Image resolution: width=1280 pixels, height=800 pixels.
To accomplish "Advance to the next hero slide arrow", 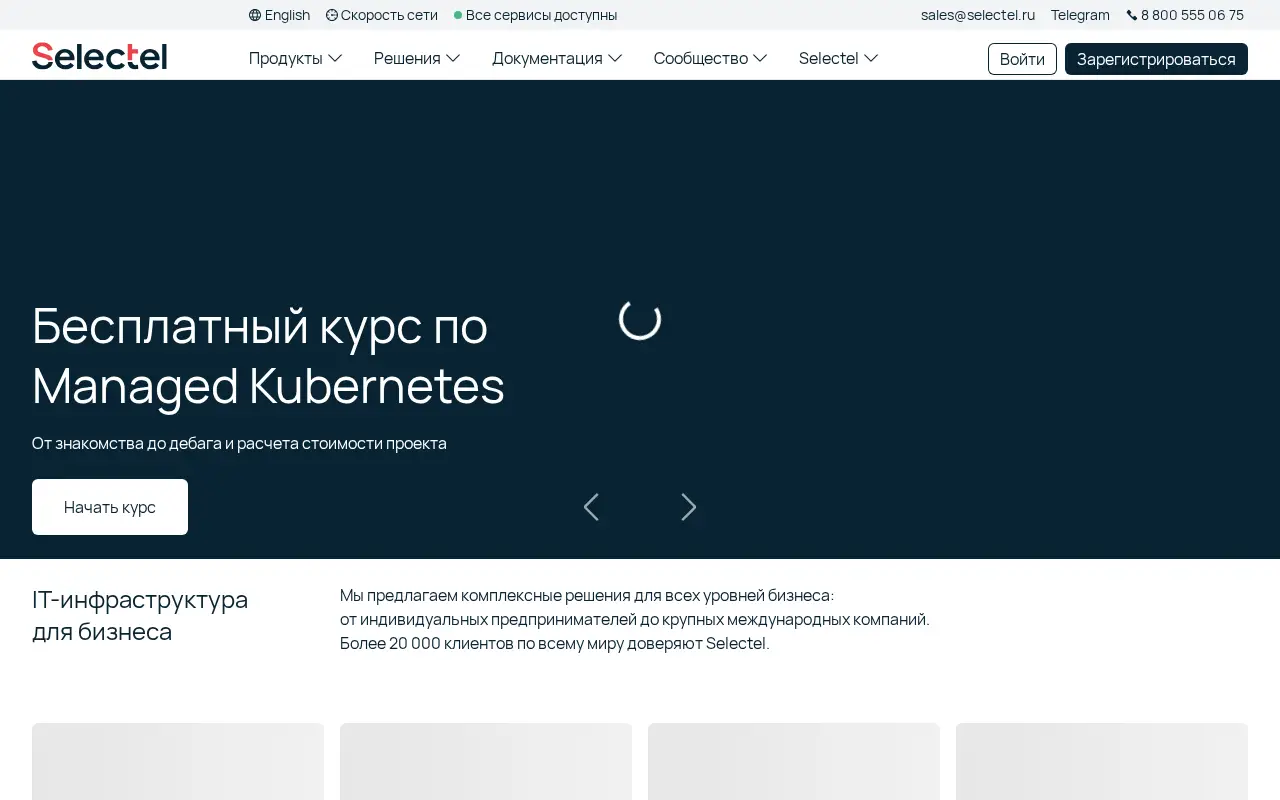I will point(689,507).
